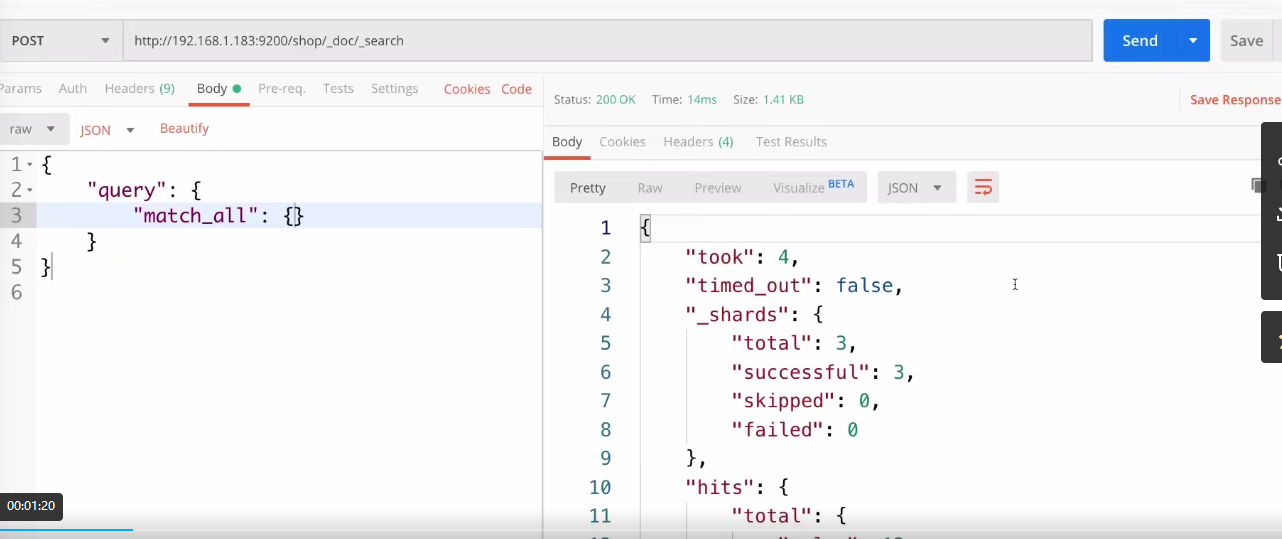Screen dimensions: 1282x539
Task: Open the request JSON format dropdown
Action: click(107, 130)
